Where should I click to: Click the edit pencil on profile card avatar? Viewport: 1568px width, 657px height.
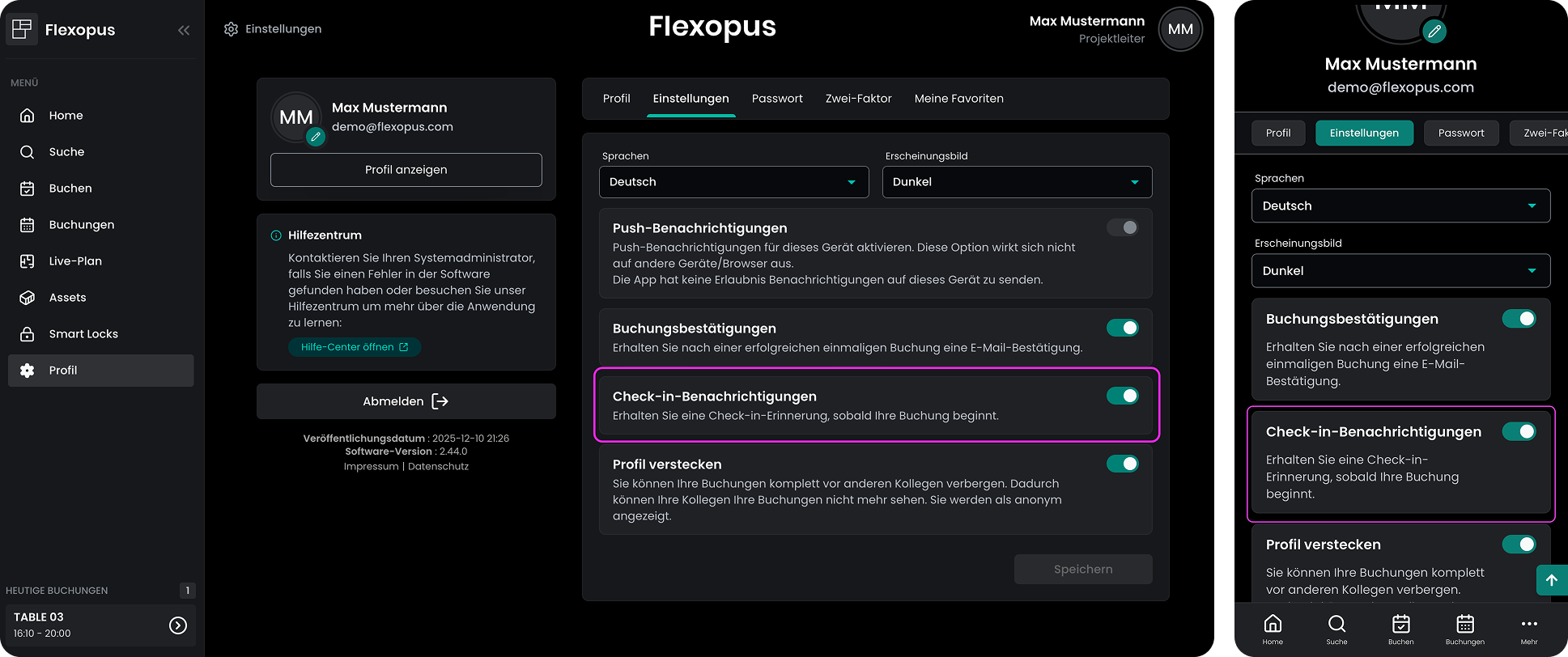point(316,137)
